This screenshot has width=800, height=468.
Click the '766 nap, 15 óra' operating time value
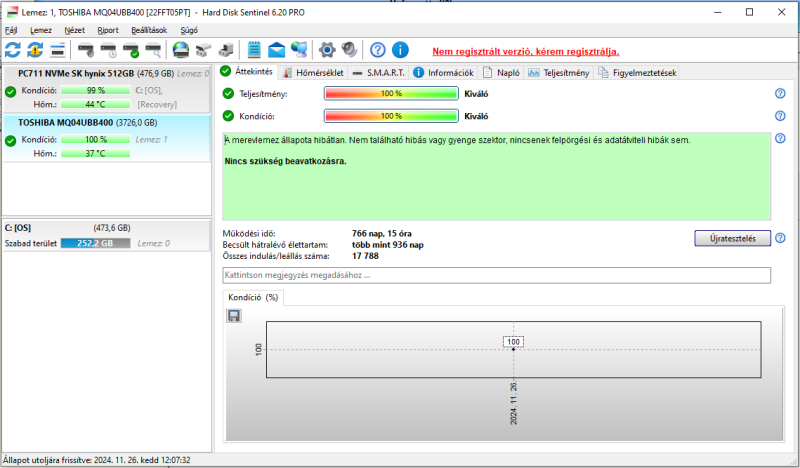click(382, 233)
